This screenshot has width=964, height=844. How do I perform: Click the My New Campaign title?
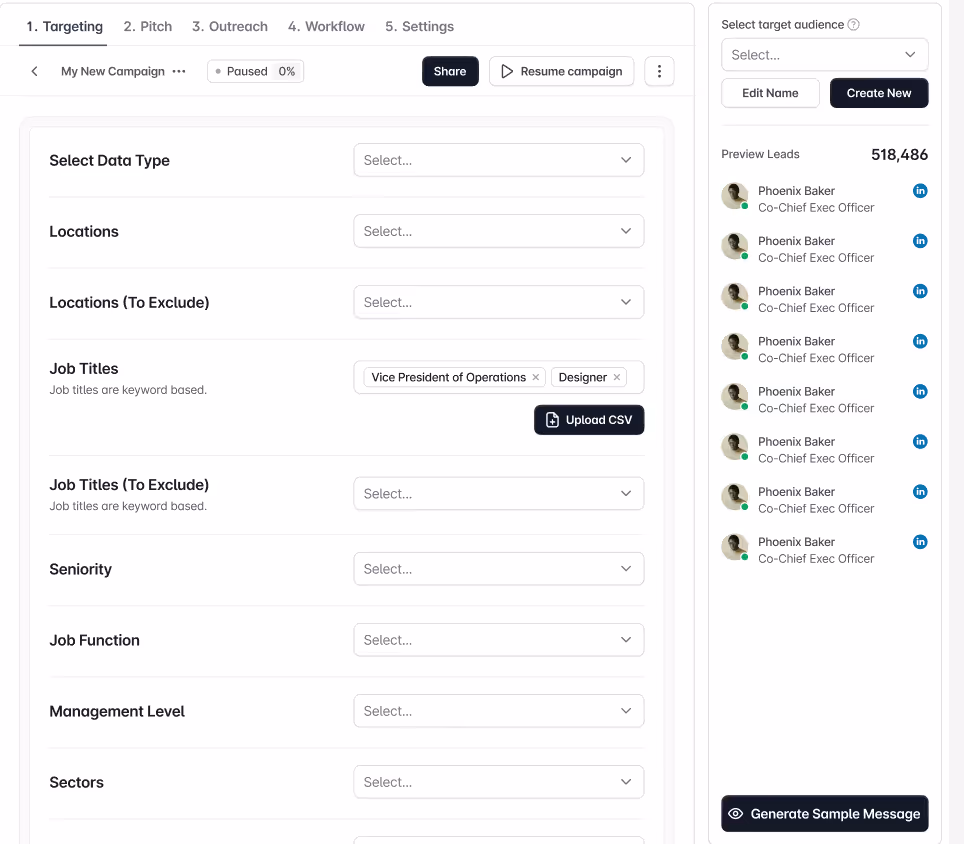tap(113, 71)
